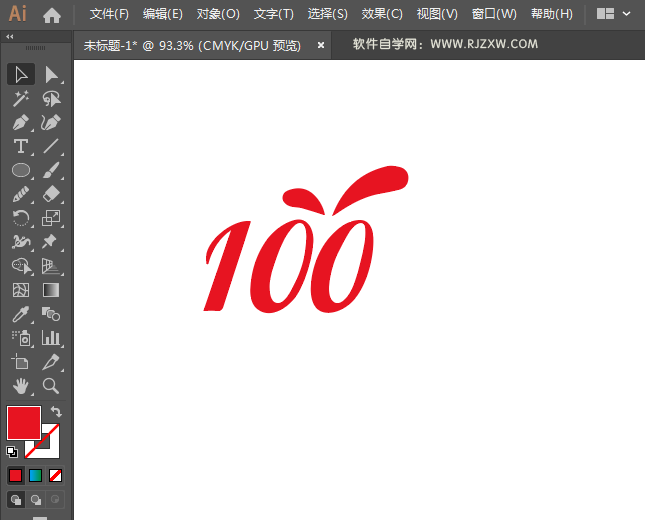Screen dimensions: 645x520
Task: Pick the Paintbrush tool
Action: (51, 170)
